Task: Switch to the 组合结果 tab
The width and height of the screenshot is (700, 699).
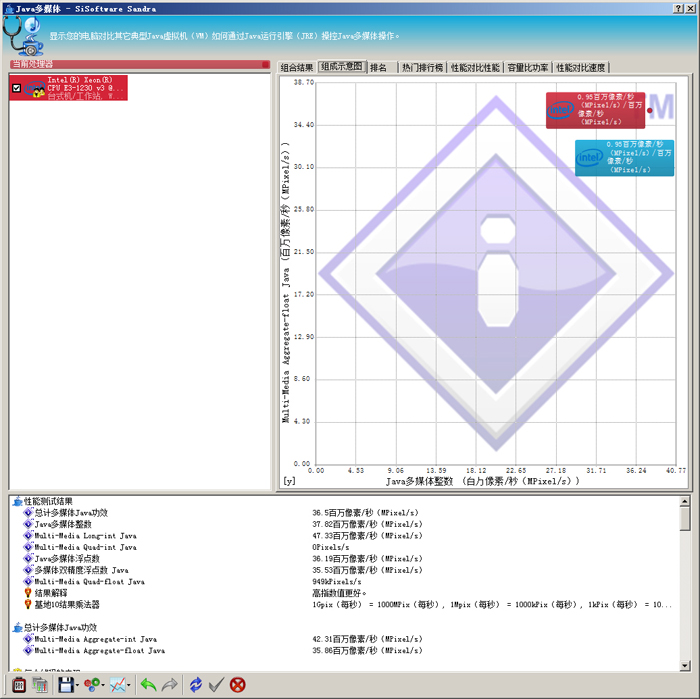Action: [297, 67]
